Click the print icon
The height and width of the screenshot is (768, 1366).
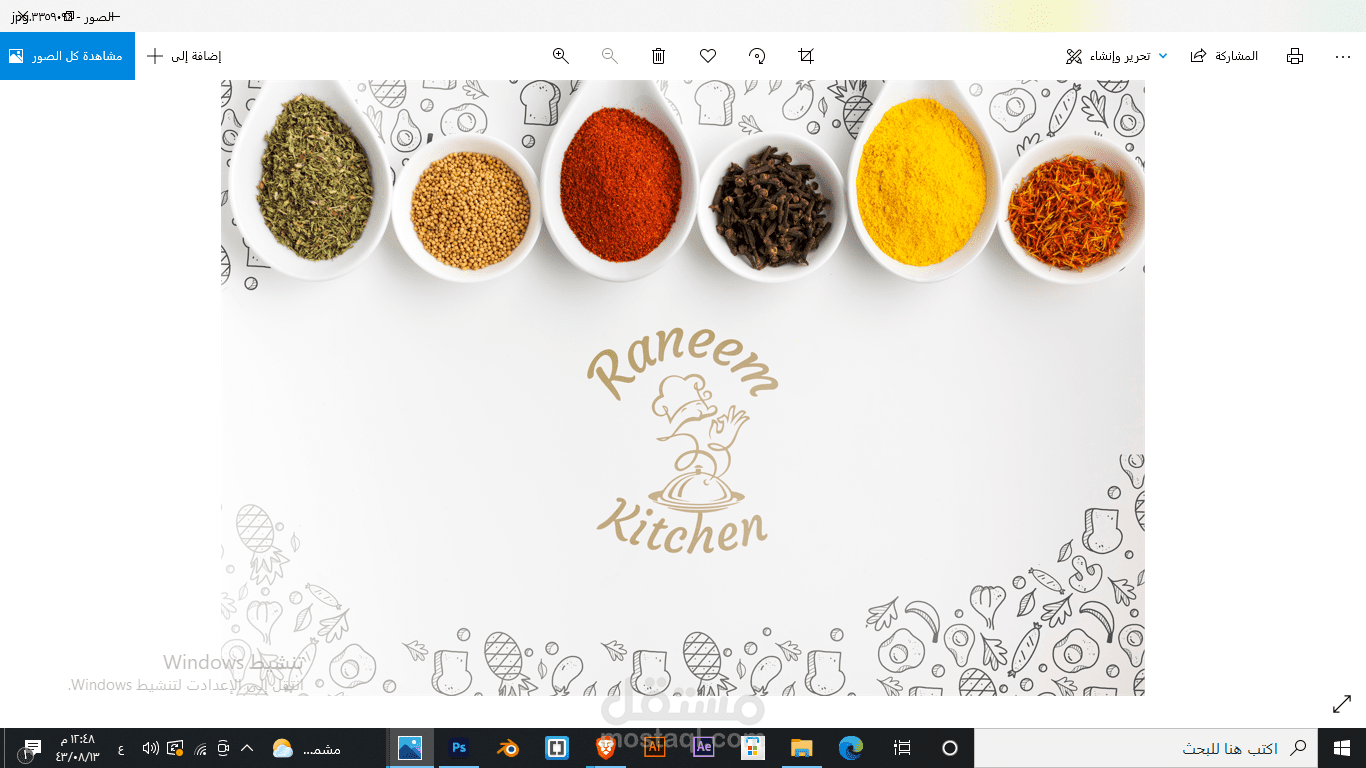[x=1295, y=56]
